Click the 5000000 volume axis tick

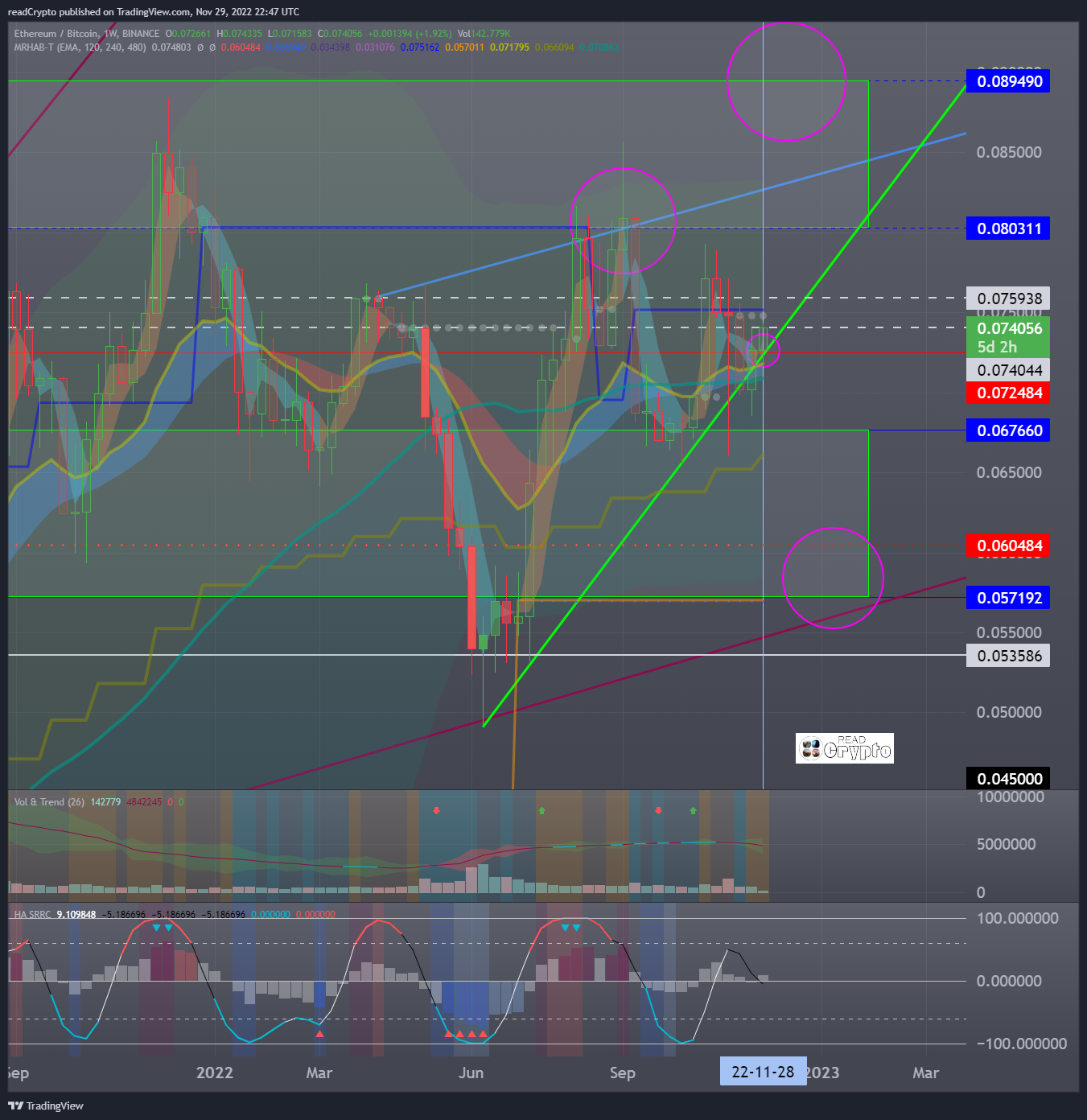[x=1006, y=844]
